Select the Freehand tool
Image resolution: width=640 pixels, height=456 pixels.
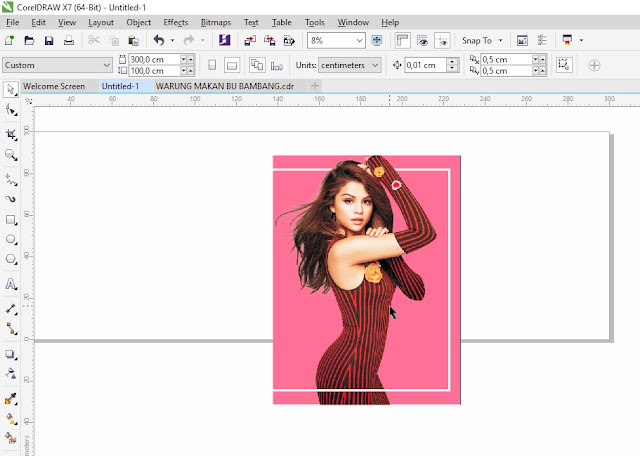11,179
